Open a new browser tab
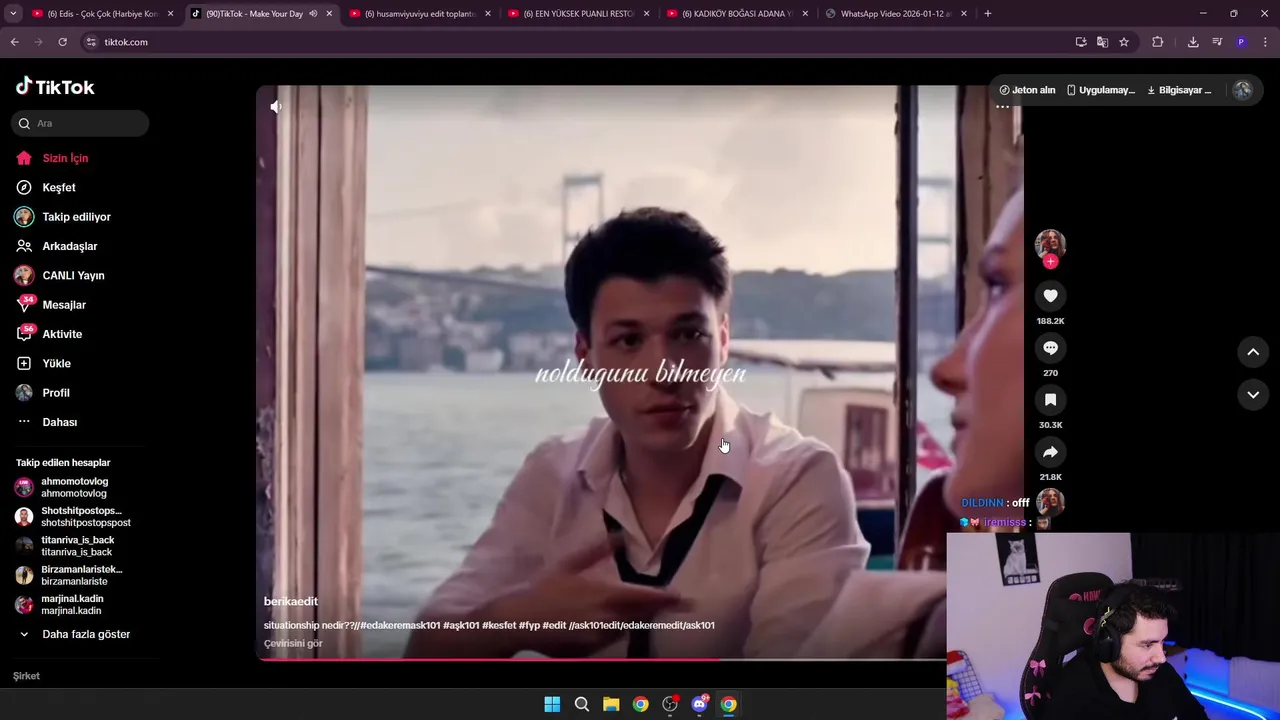This screenshot has height=720, width=1280. 987,14
